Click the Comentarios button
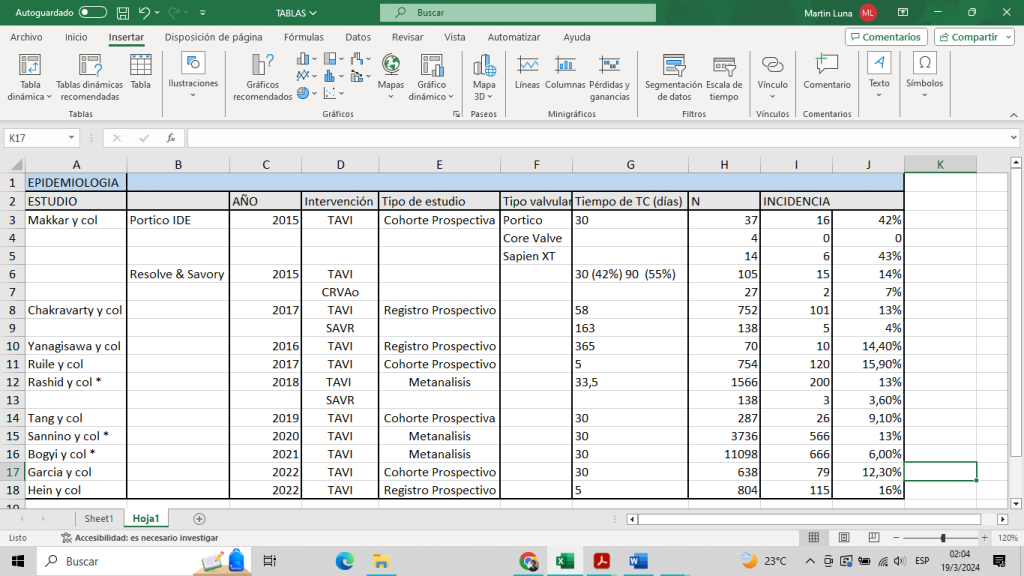 point(885,37)
